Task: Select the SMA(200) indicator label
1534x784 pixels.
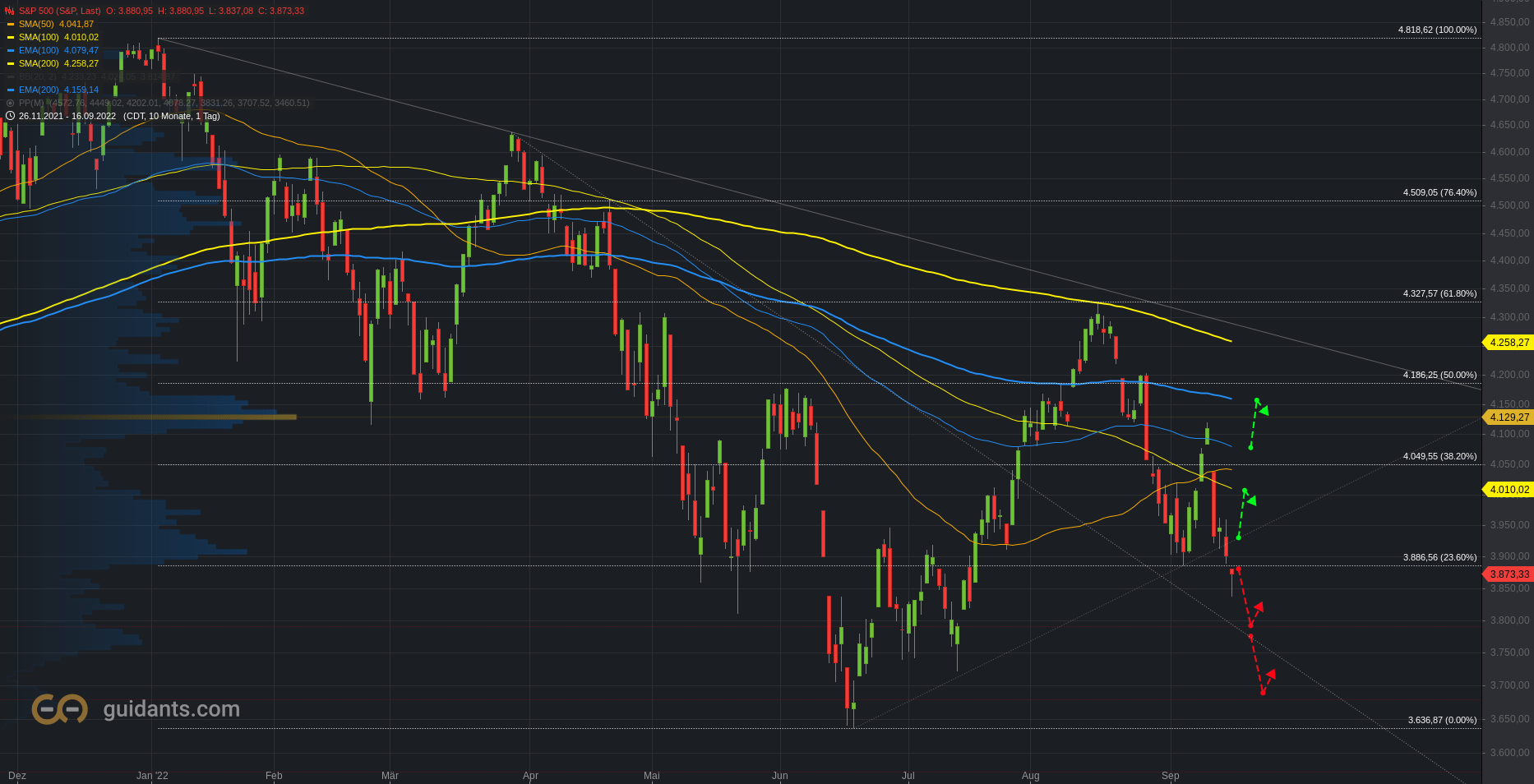Action: click(x=39, y=63)
